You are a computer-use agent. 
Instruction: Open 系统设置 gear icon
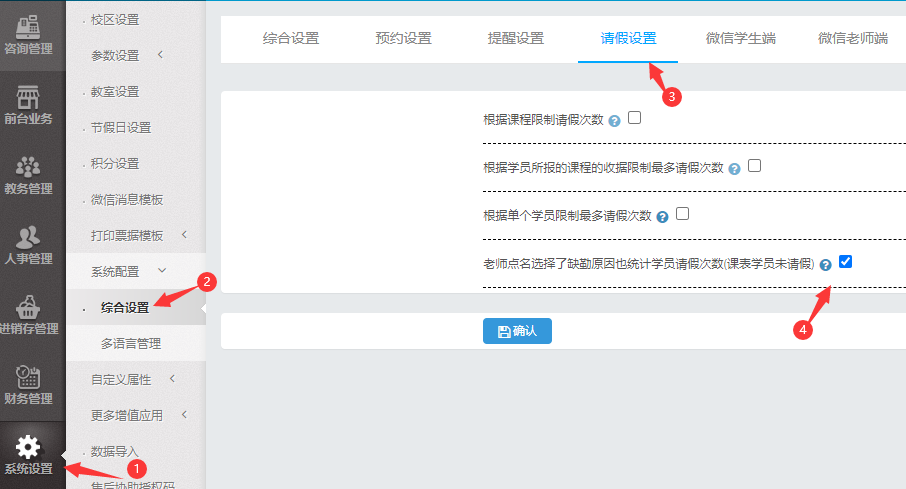28,447
